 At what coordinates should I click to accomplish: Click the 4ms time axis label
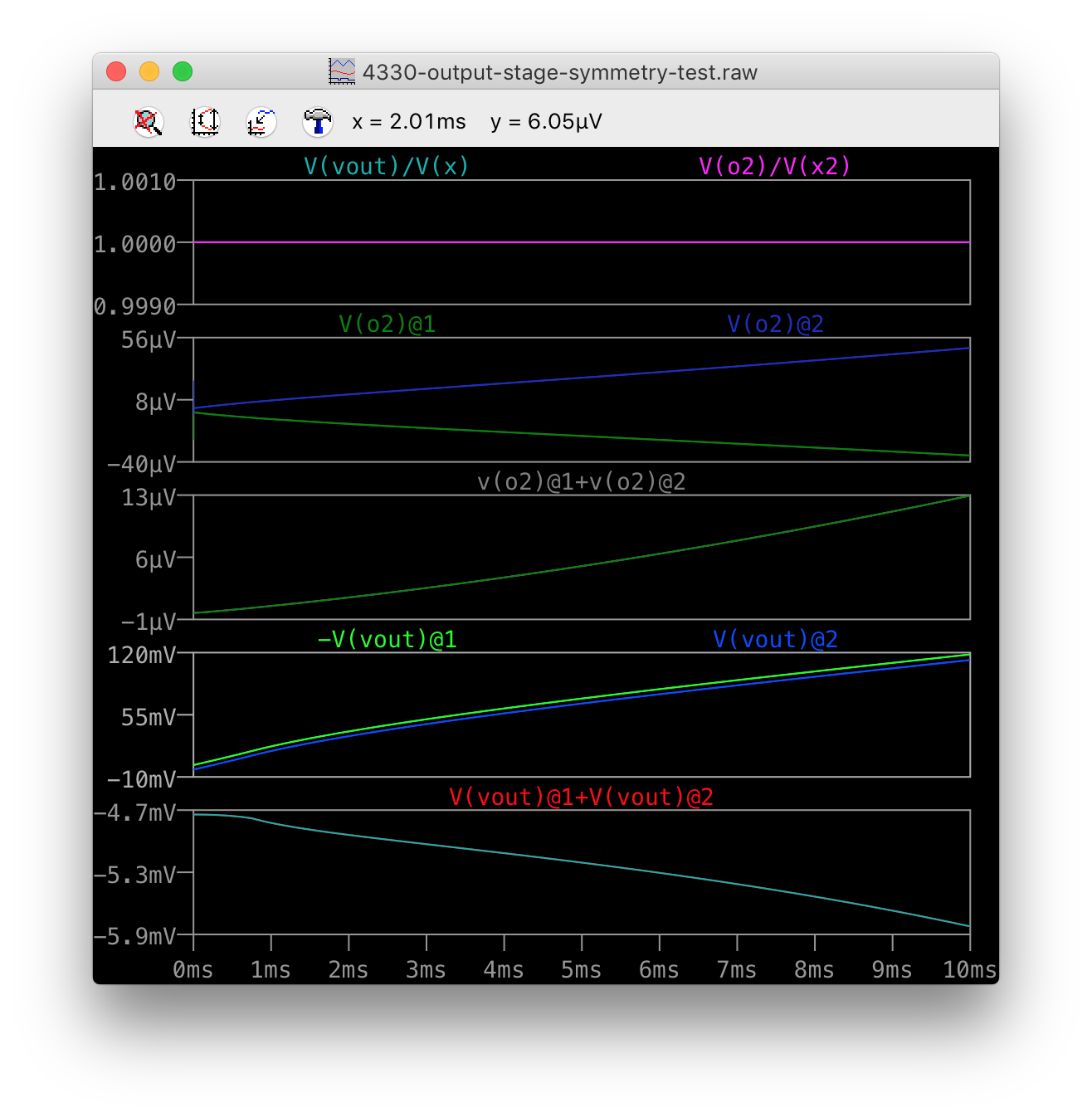(504, 970)
